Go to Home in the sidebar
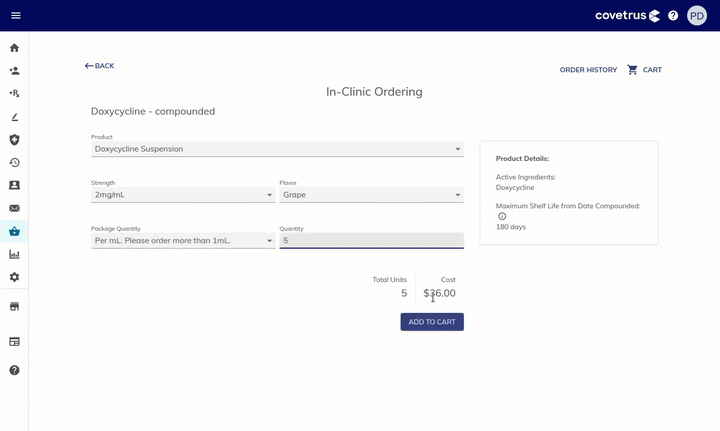 click(x=14, y=48)
